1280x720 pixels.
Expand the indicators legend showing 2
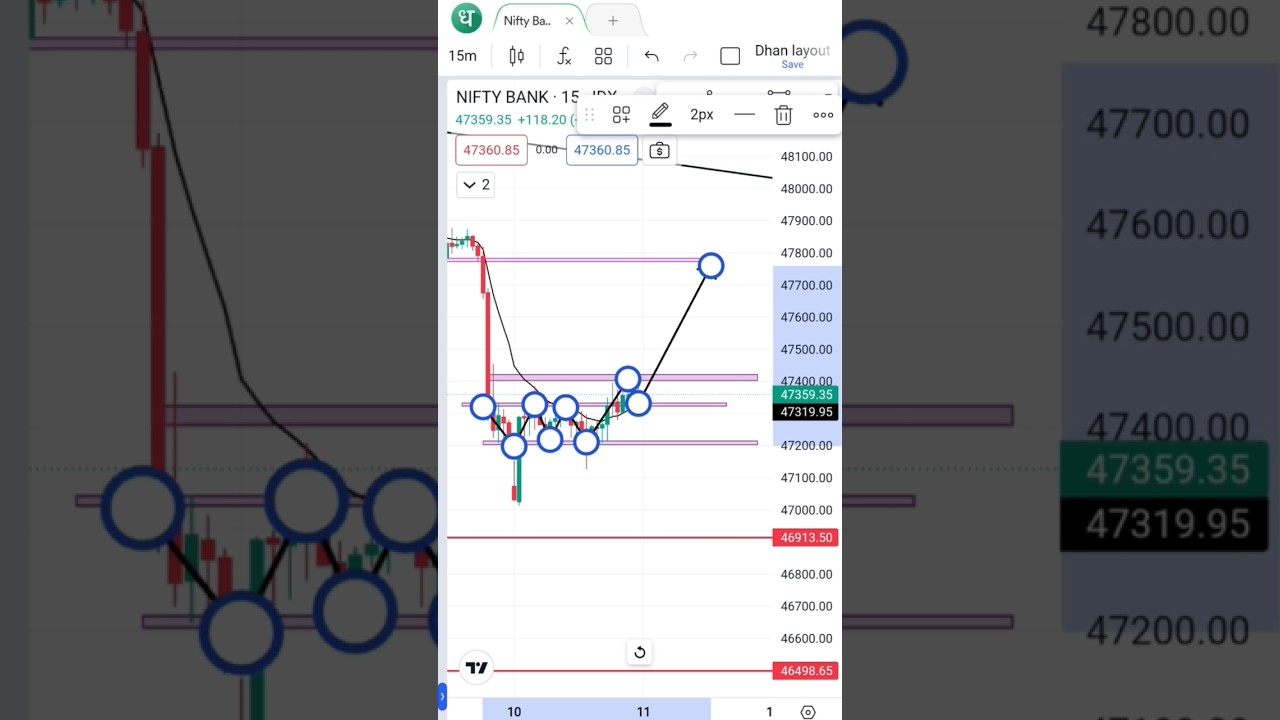[x=476, y=185]
